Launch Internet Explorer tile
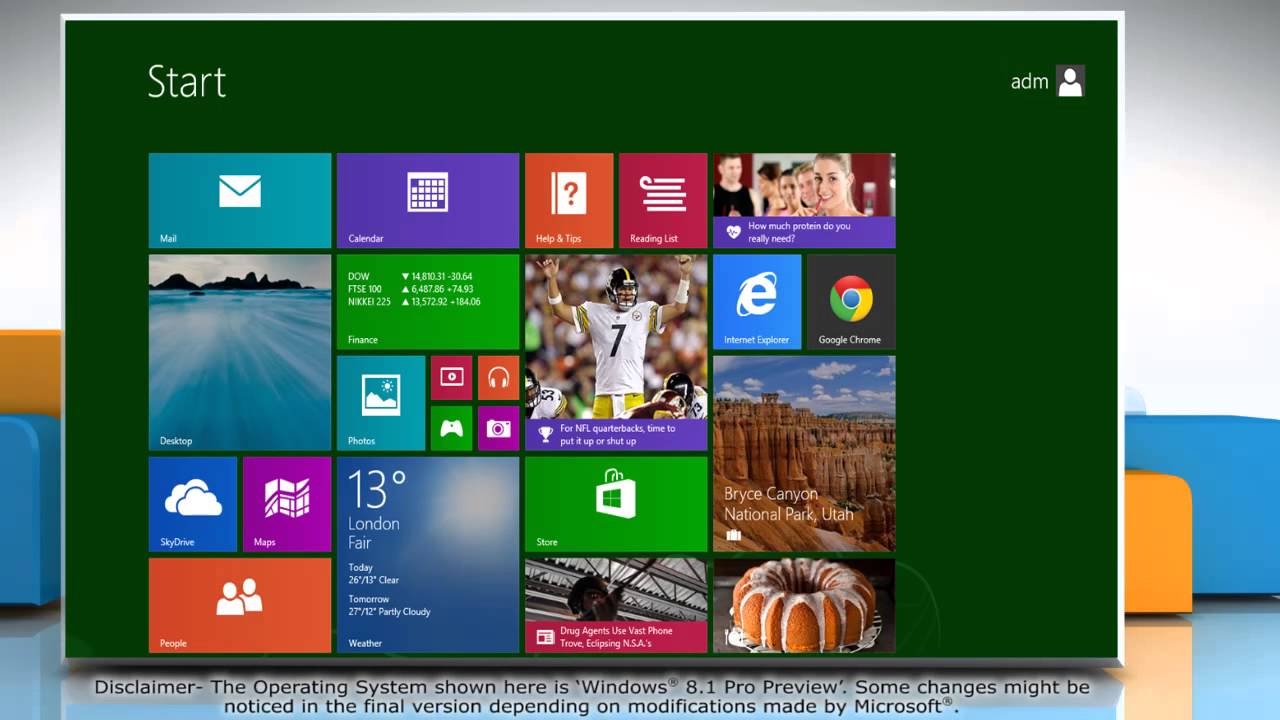This screenshot has height=720, width=1280. [x=757, y=301]
